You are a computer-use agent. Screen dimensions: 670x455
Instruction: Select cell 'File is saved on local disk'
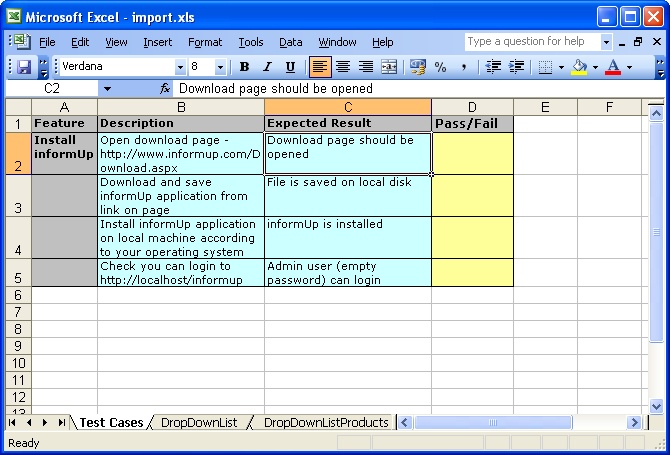coord(348,196)
